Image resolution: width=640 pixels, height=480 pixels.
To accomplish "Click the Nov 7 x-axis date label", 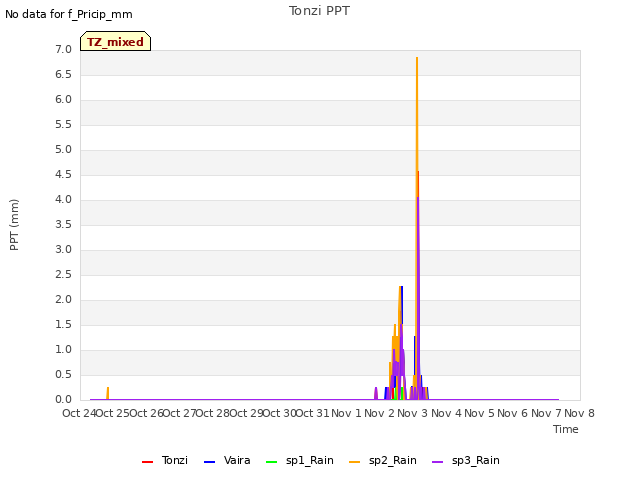I will (546, 413).
